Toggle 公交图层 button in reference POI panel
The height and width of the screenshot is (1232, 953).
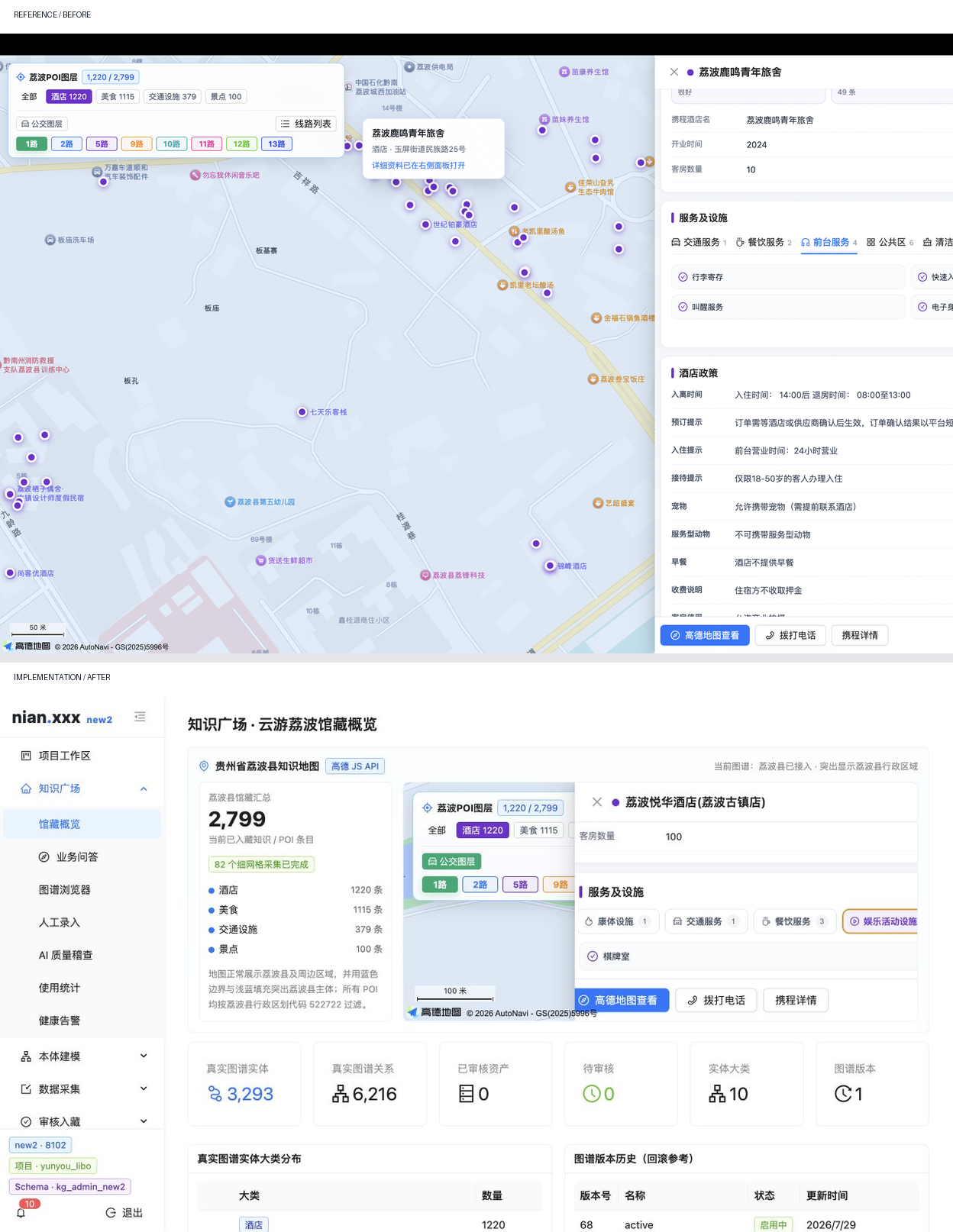[x=42, y=124]
